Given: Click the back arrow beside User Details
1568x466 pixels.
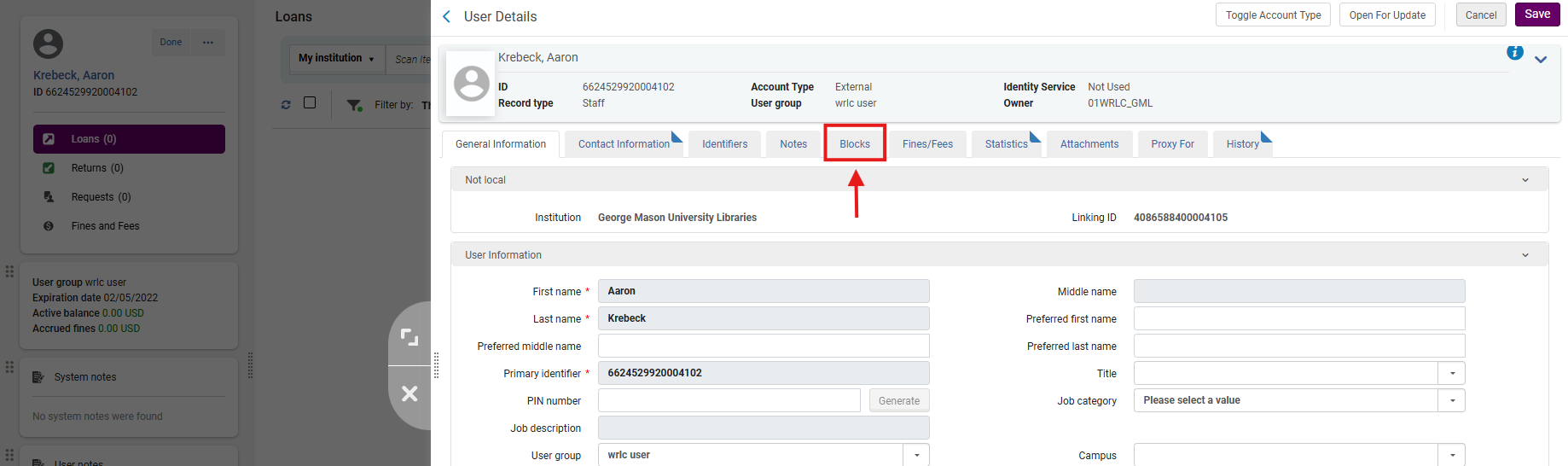Looking at the screenshot, I should coord(446,16).
